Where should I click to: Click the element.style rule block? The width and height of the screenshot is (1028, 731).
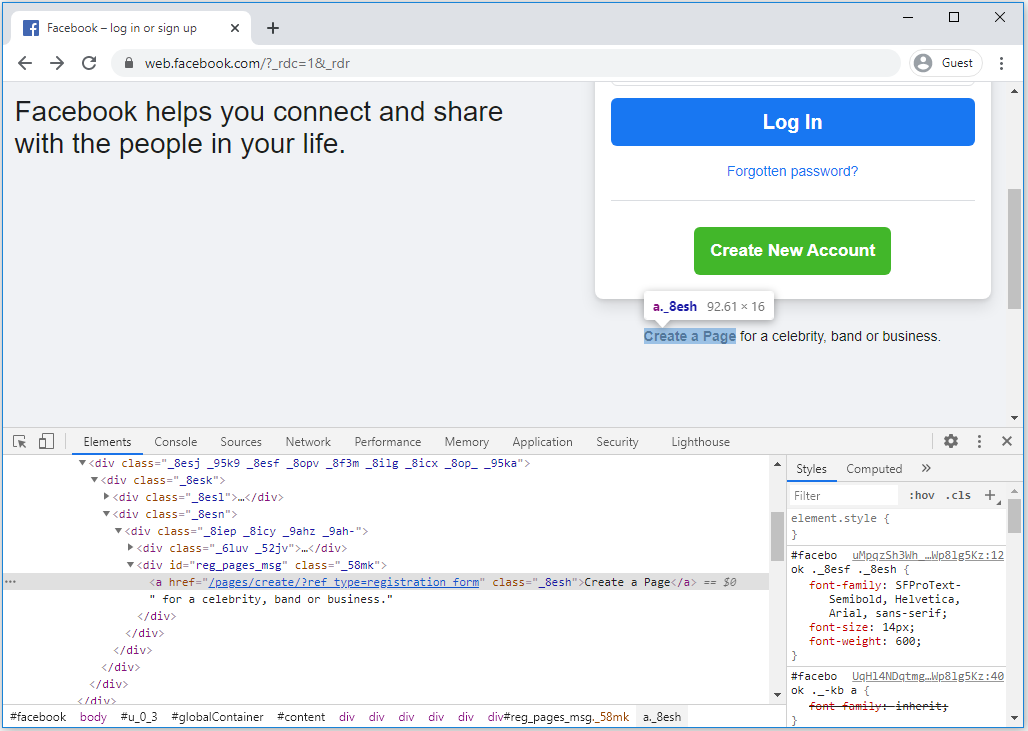pos(897,526)
